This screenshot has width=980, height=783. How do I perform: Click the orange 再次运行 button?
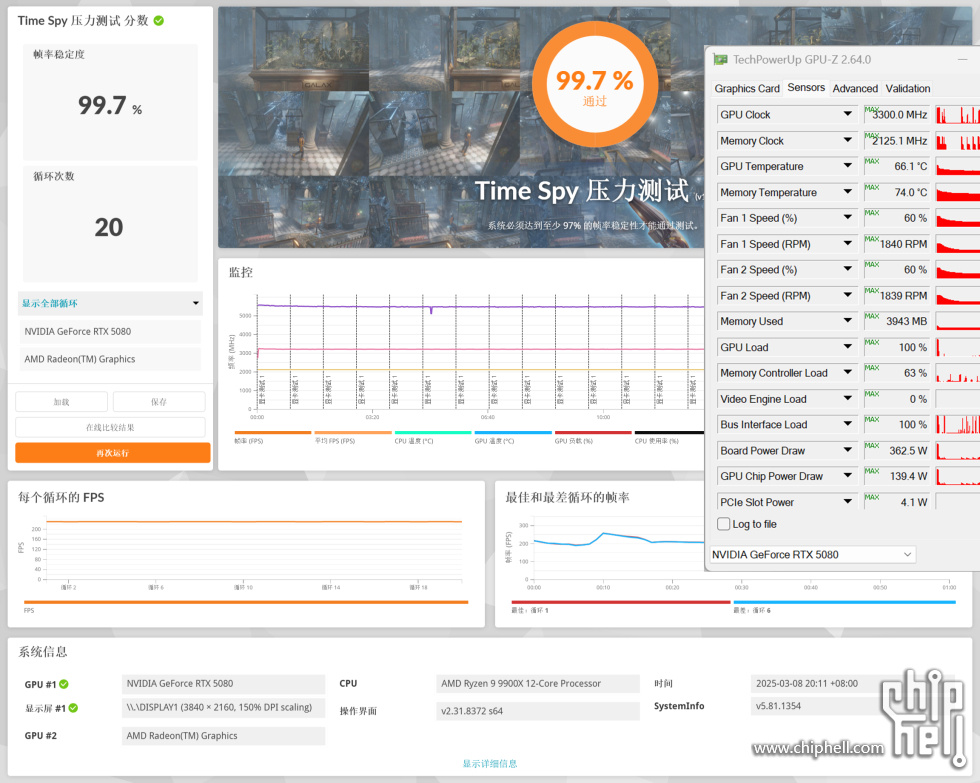click(112, 453)
